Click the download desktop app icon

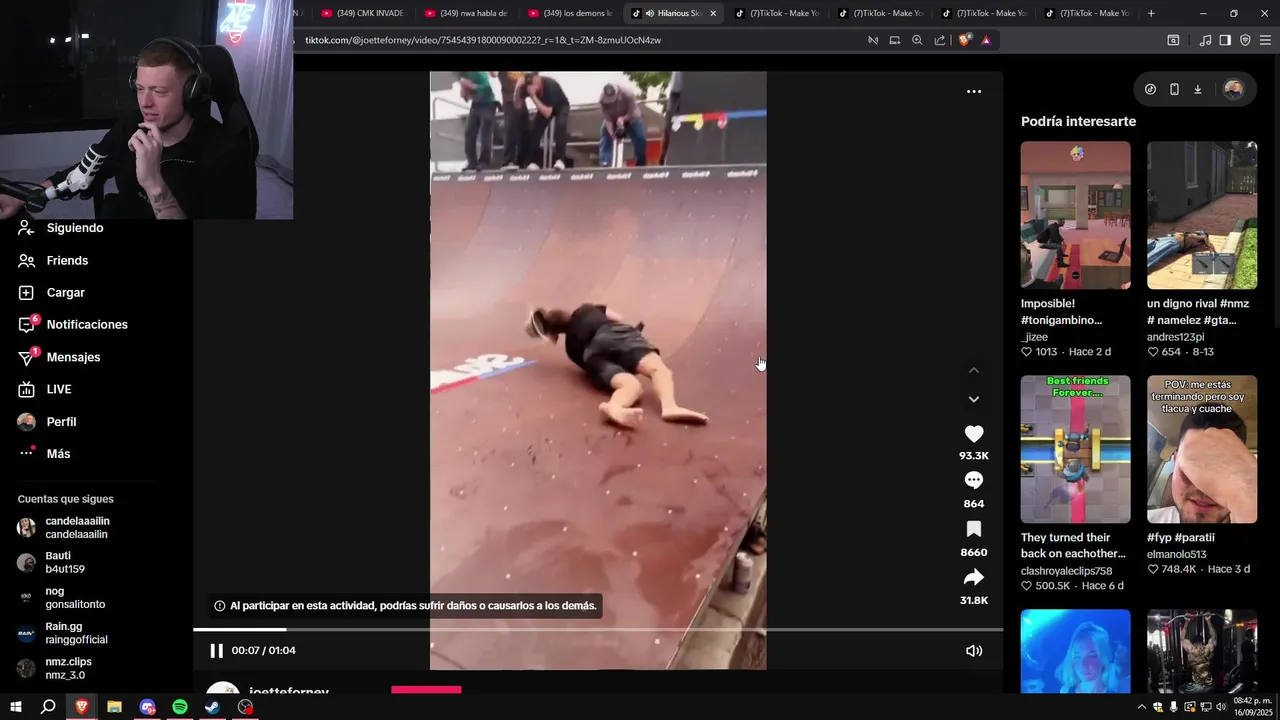(x=1198, y=89)
